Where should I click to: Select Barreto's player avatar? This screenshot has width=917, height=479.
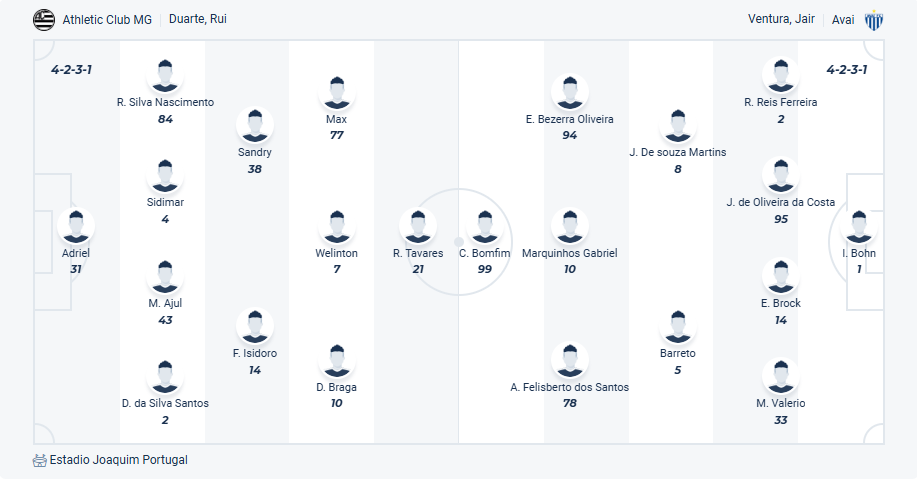pyautogui.click(x=677, y=326)
